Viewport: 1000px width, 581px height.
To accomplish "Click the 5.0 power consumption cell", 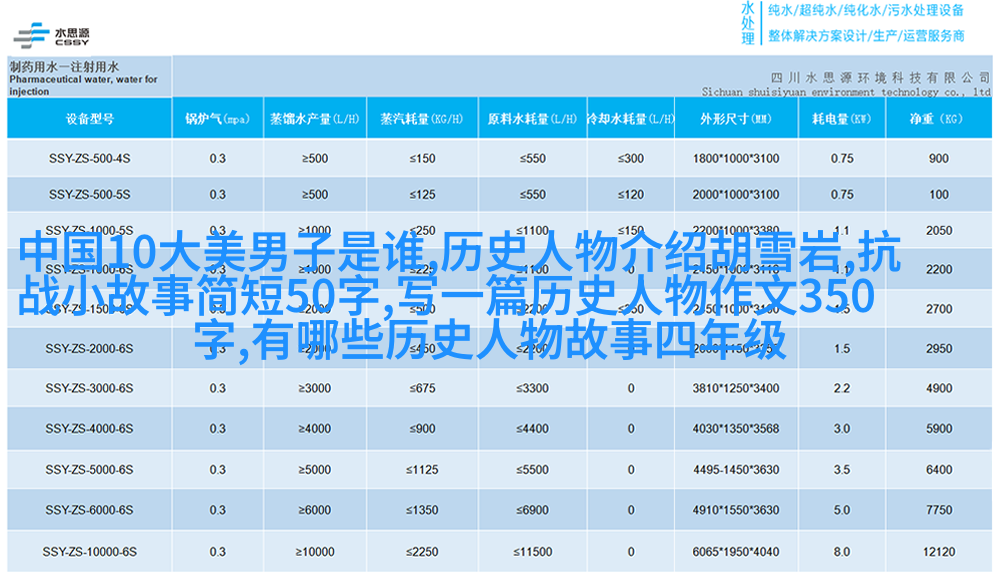I will coord(842,510).
